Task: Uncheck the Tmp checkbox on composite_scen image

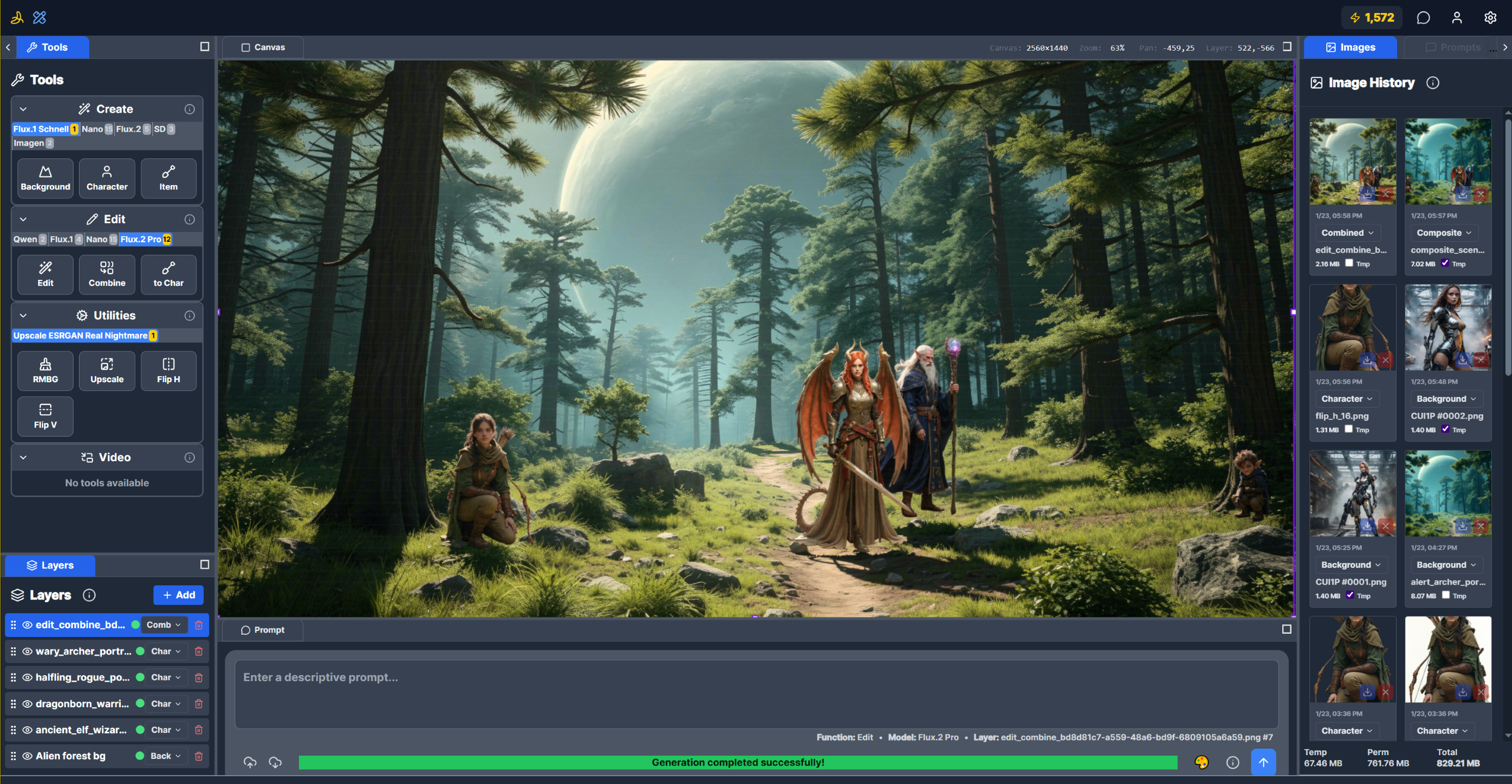Action: pyautogui.click(x=1445, y=264)
